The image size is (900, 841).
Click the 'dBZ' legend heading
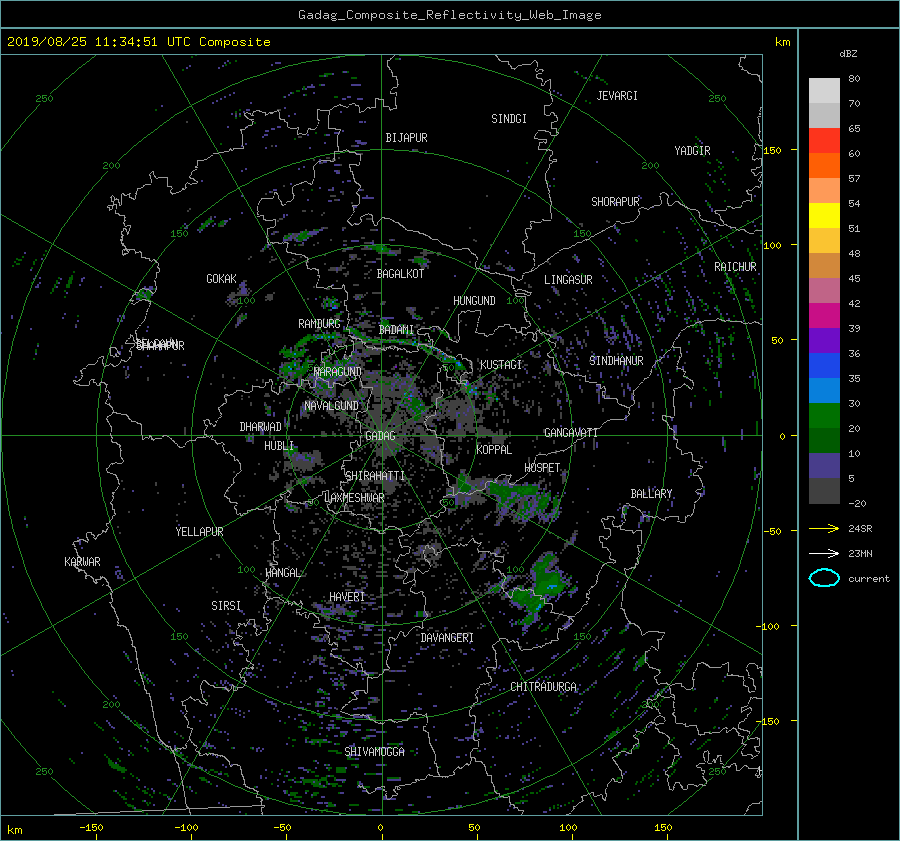click(x=848, y=53)
